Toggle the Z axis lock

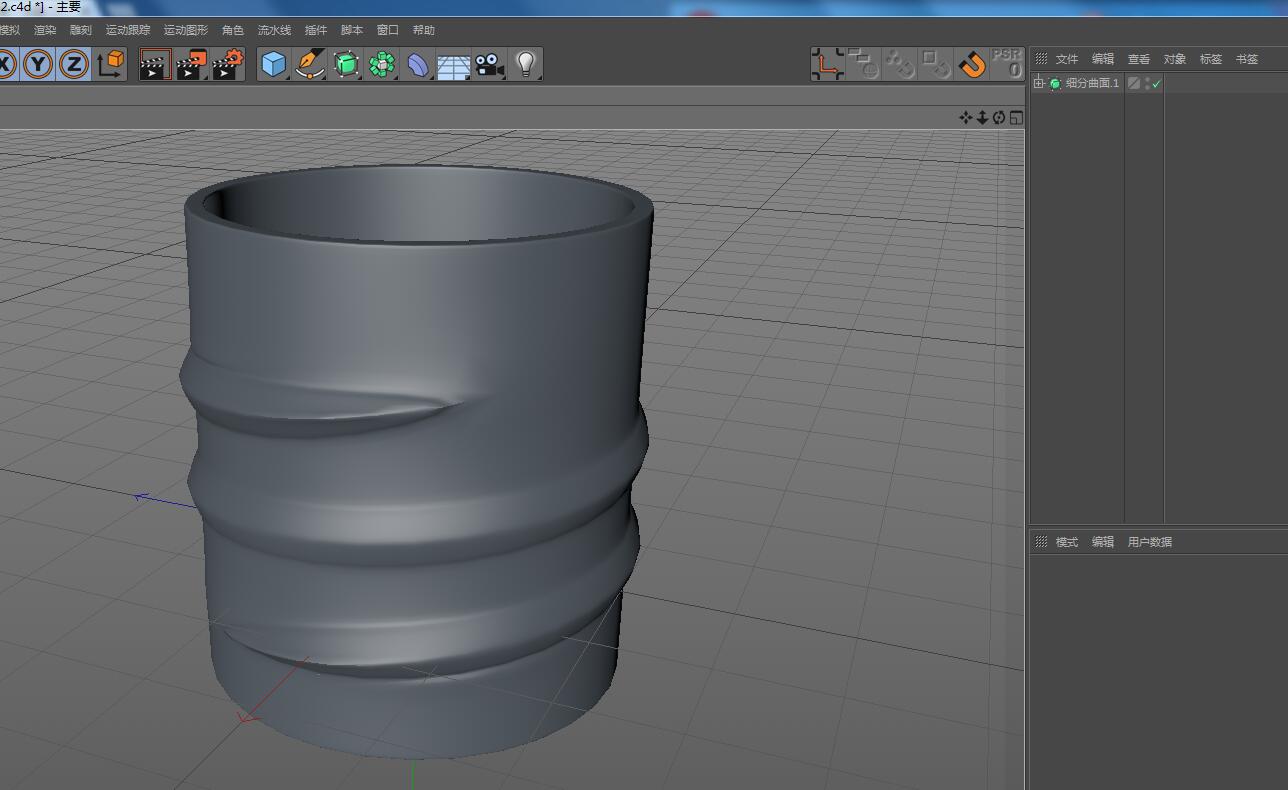click(x=74, y=65)
